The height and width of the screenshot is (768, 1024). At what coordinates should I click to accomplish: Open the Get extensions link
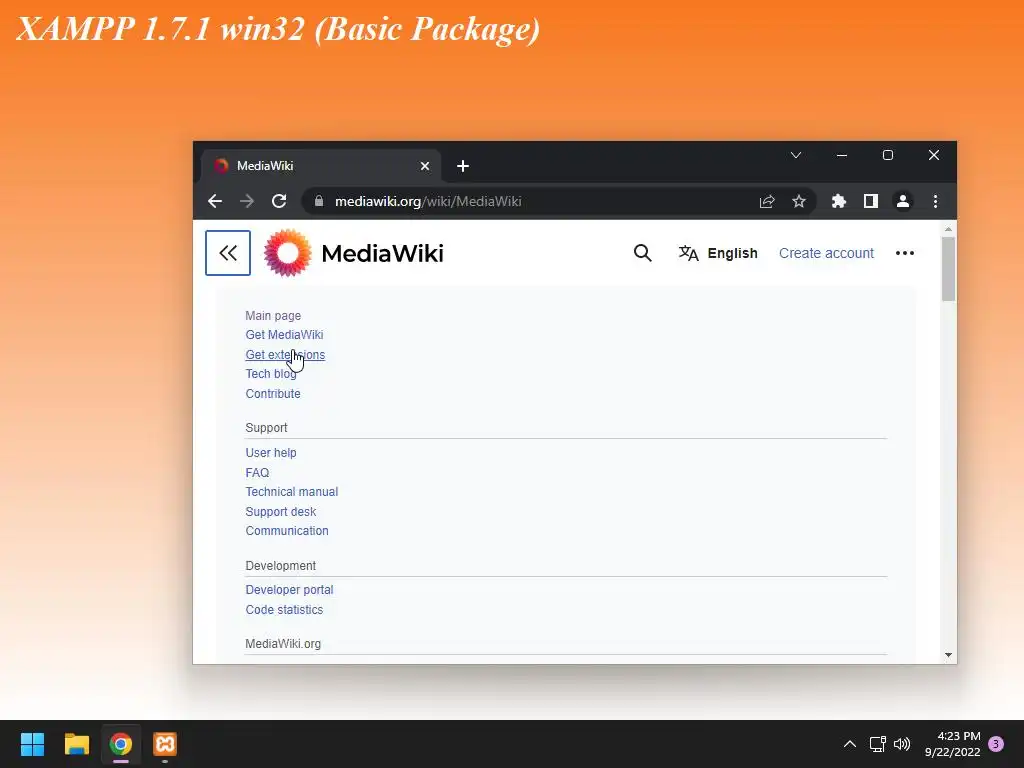pyautogui.click(x=285, y=355)
